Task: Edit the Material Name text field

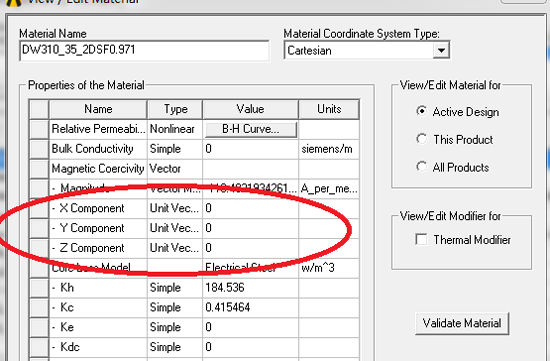Action: (x=144, y=50)
